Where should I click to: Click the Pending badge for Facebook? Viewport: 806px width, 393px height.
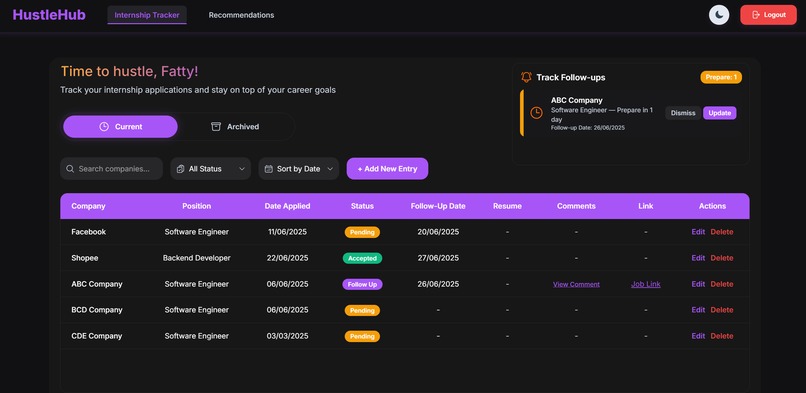pyautogui.click(x=362, y=232)
